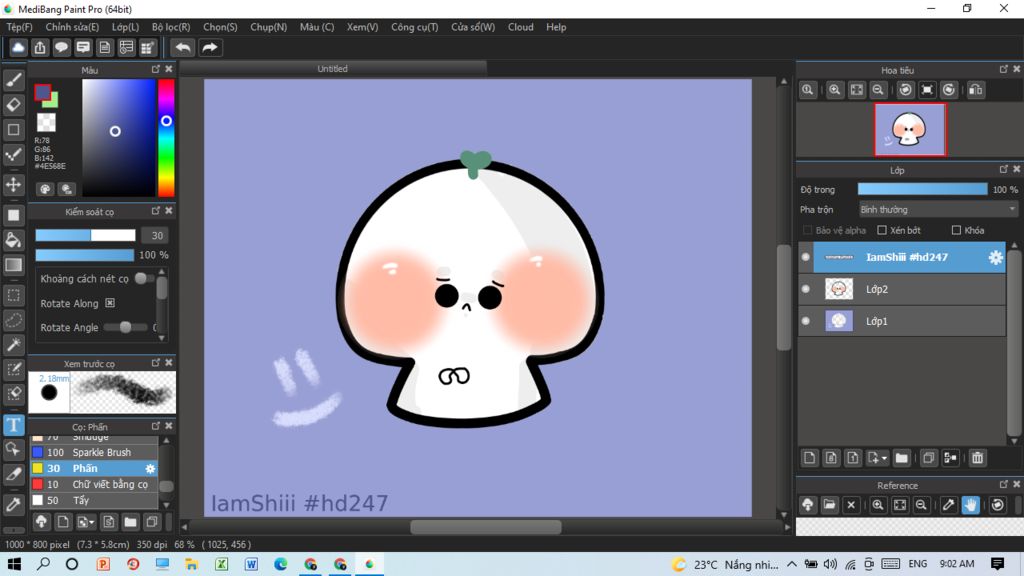Open the add layer dropdown arrow
1024x576 pixels.
[884, 458]
